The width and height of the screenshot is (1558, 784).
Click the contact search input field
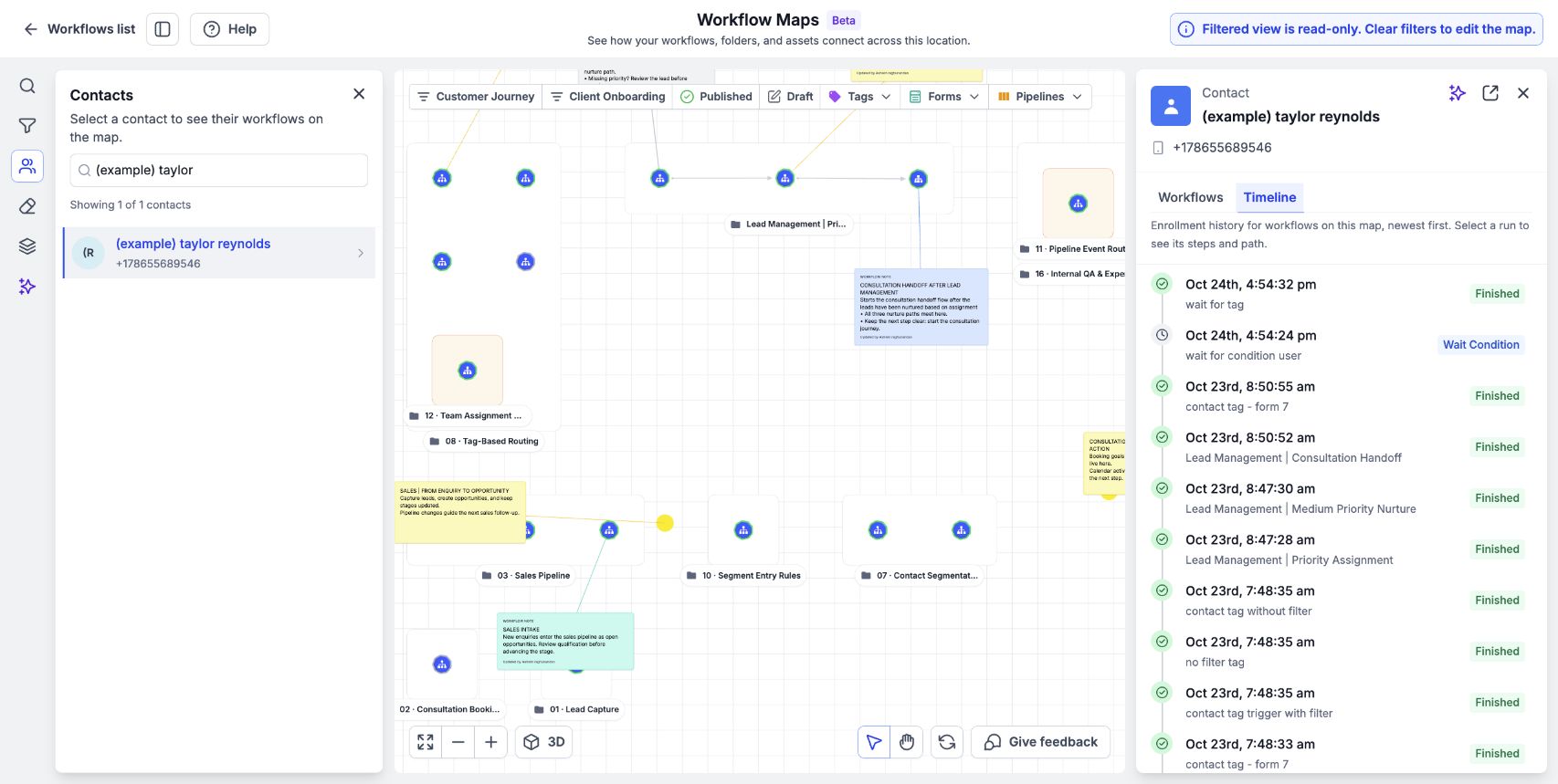219,170
